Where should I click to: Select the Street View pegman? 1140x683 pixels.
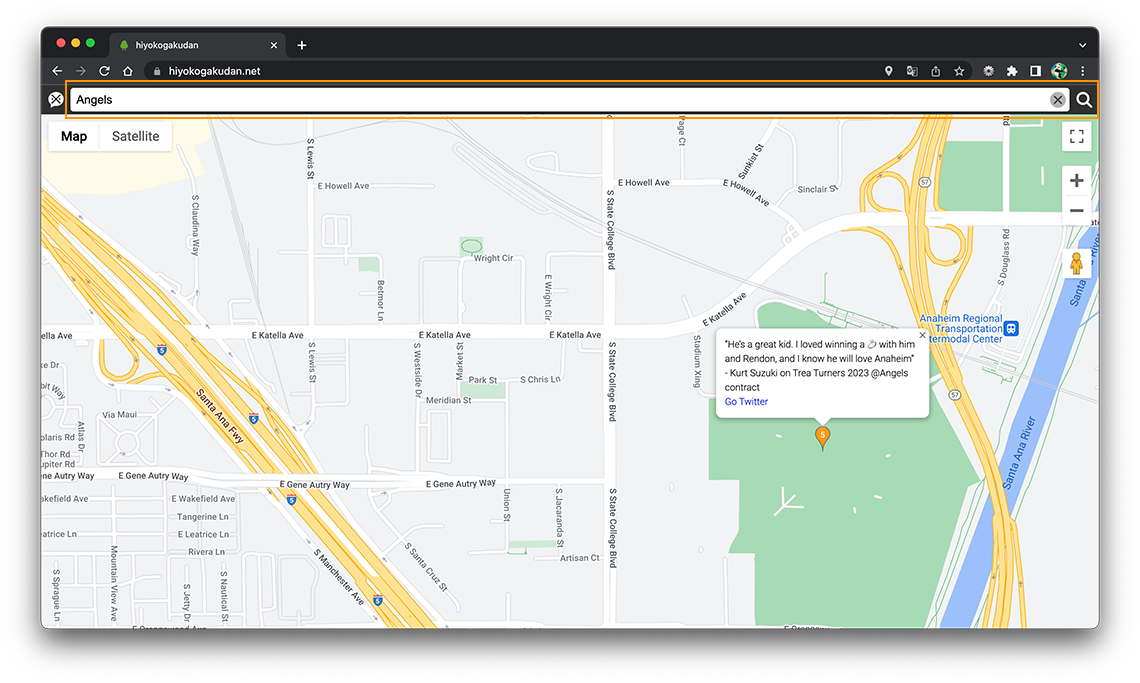click(1077, 263)
